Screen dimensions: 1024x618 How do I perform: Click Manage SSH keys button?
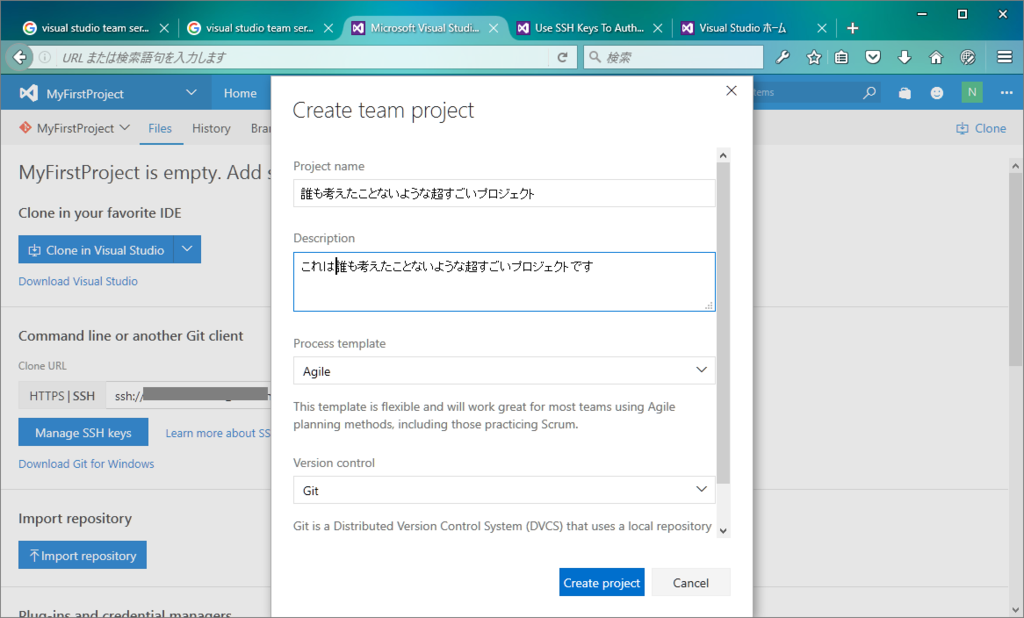[x=83, y=432]
